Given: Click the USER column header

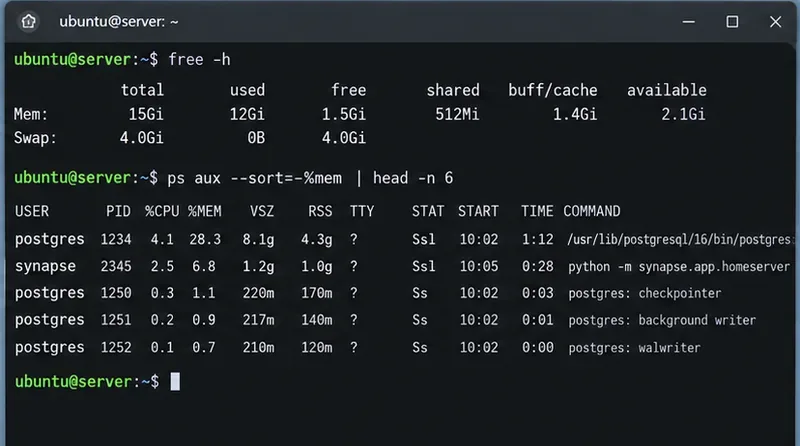Looking at the screenshot, I should 32,211.
